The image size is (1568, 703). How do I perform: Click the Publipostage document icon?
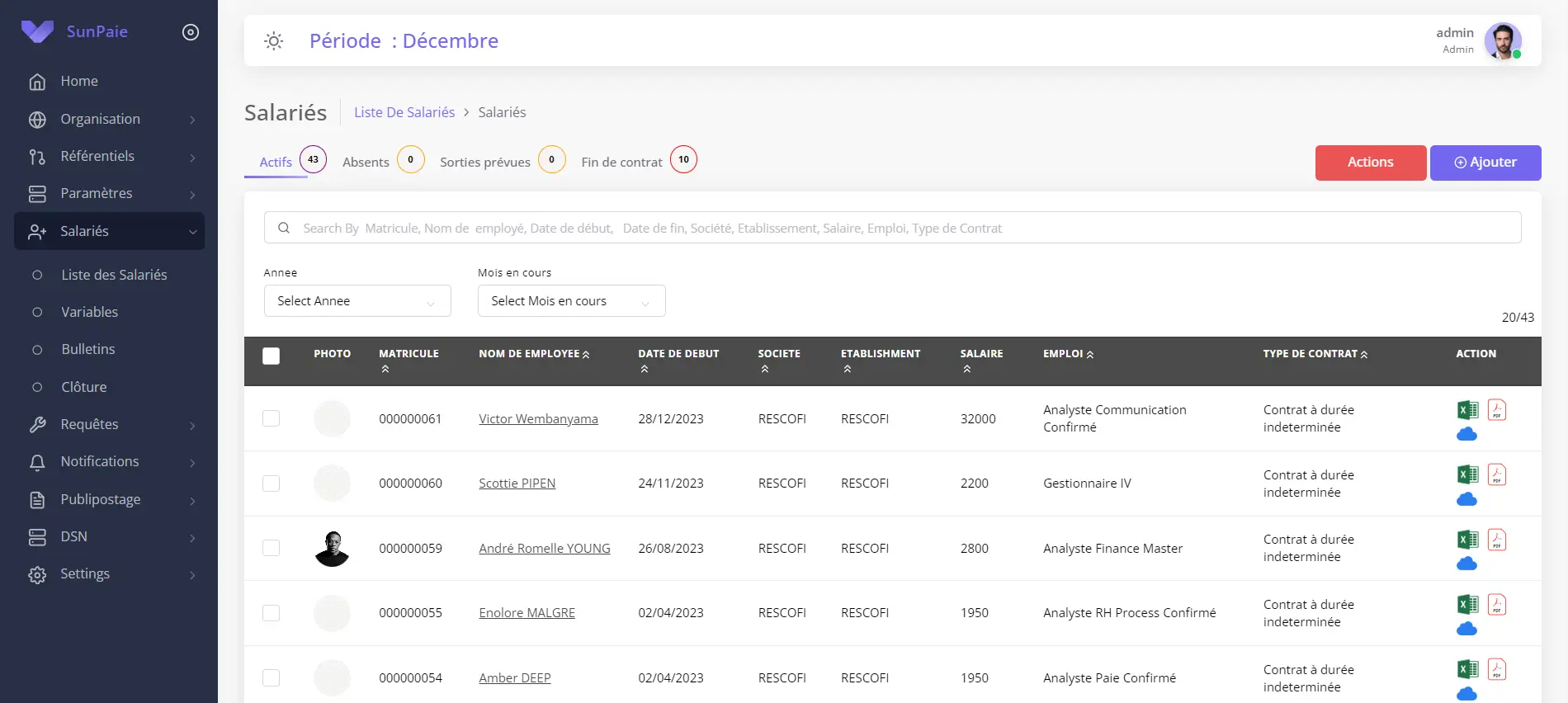click(37, 500)
